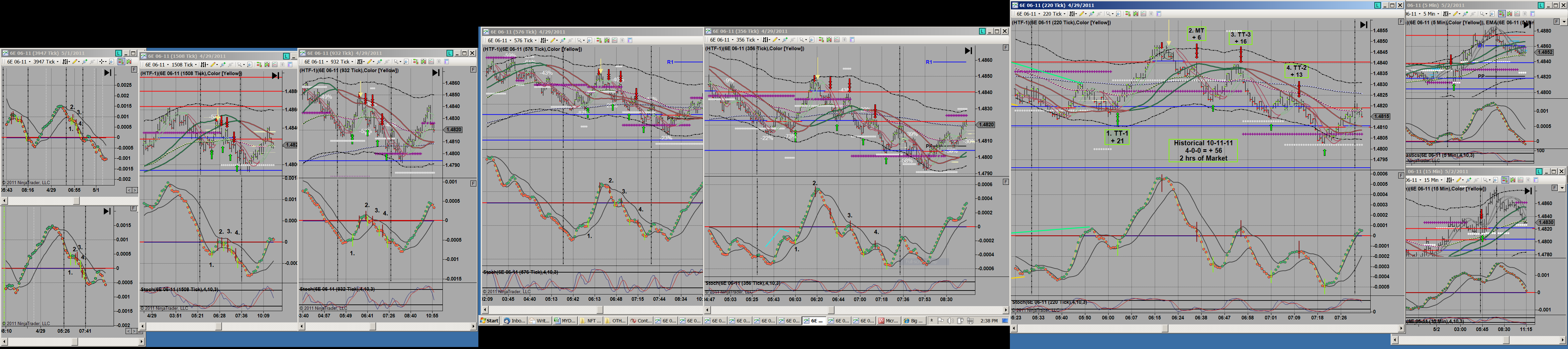This screenshot has height=349, width=1568.
Task: Open bar chart style menu in 356 Tick window
Action: coord(766,40)
